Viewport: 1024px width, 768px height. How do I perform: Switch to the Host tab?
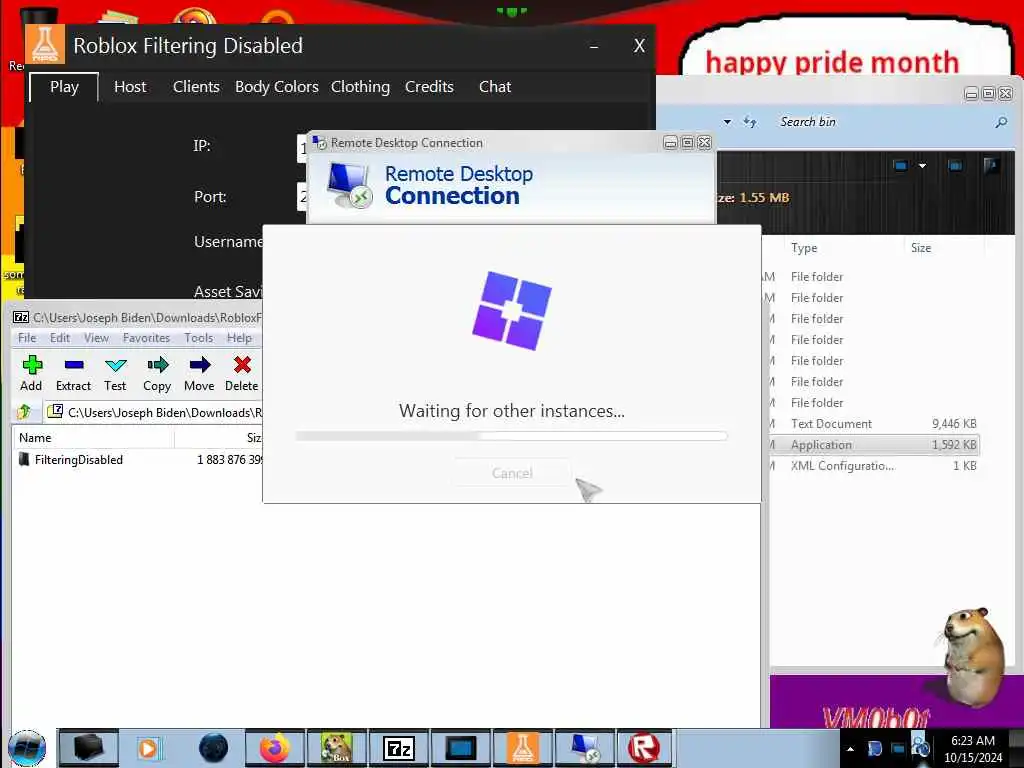[130, 87]
